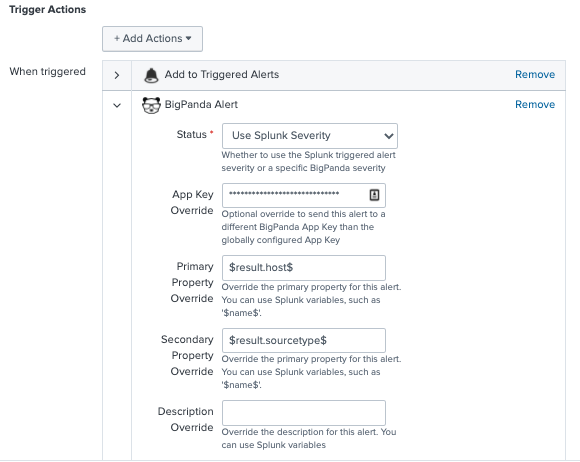Click help text about globally configured App Key

(x=303, y=227)
